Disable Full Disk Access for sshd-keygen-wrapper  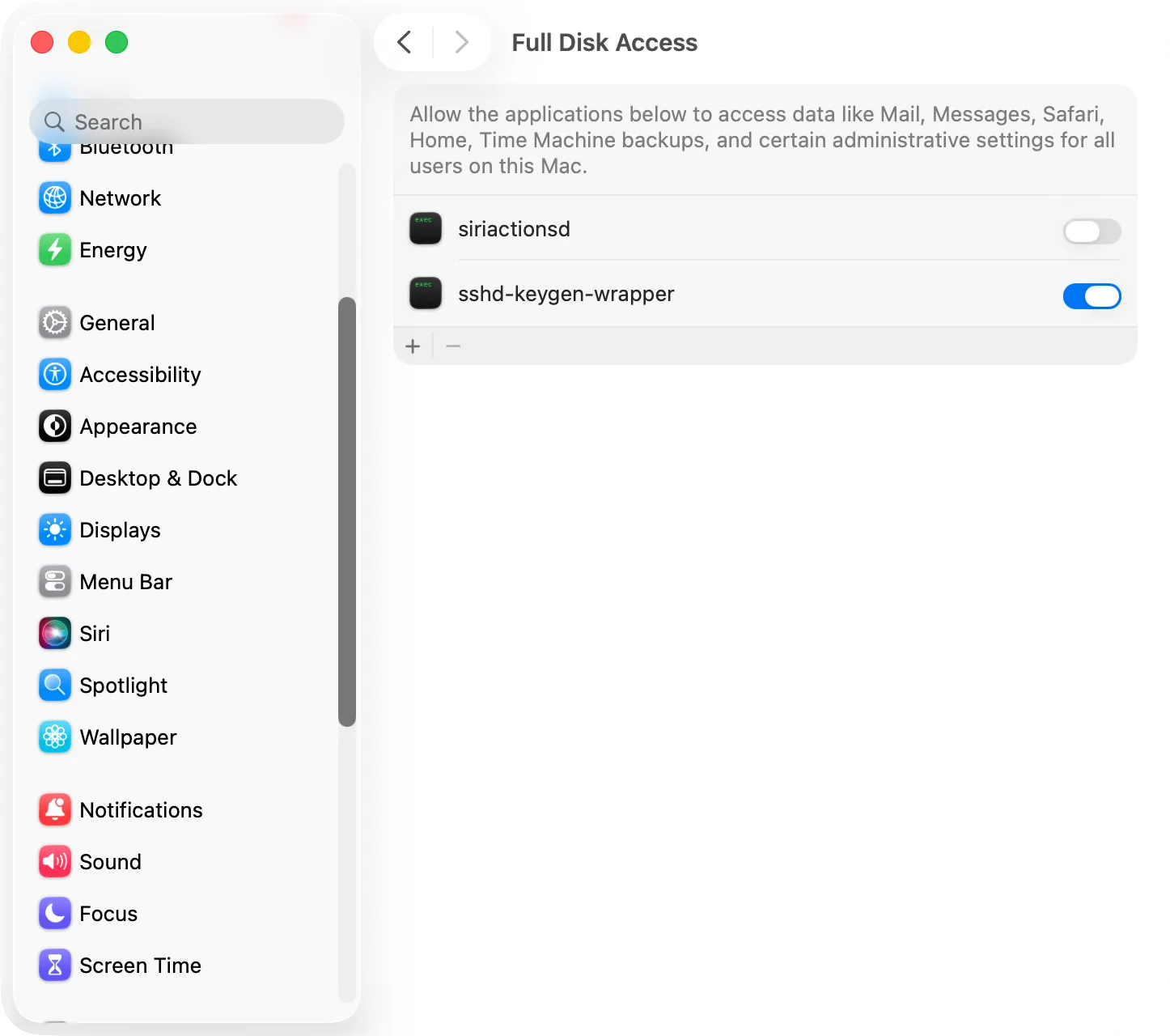pos(1092,296)
